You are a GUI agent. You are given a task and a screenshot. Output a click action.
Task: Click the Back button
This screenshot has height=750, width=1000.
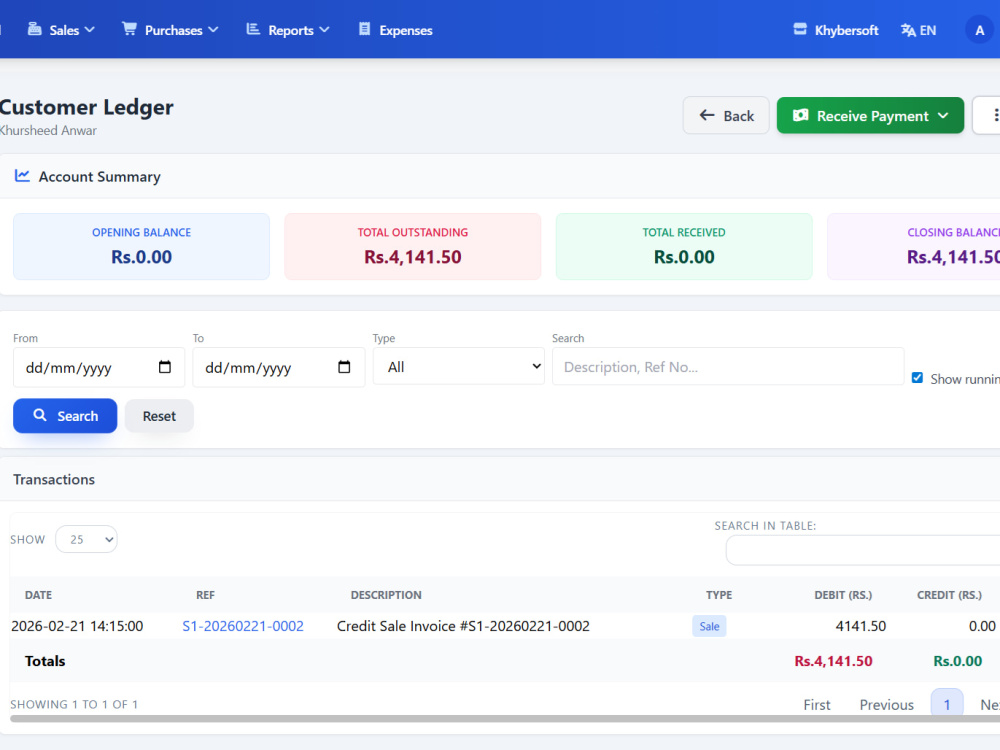(726, 115)
